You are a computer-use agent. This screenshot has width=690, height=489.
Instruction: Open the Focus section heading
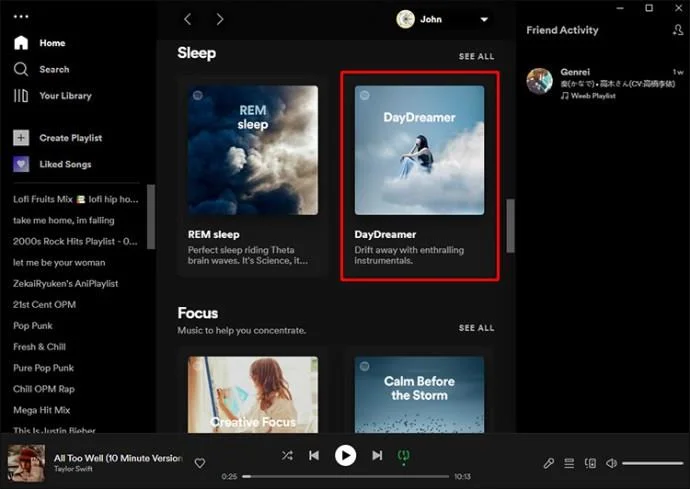pyautogui.click(x=198, y=313)
